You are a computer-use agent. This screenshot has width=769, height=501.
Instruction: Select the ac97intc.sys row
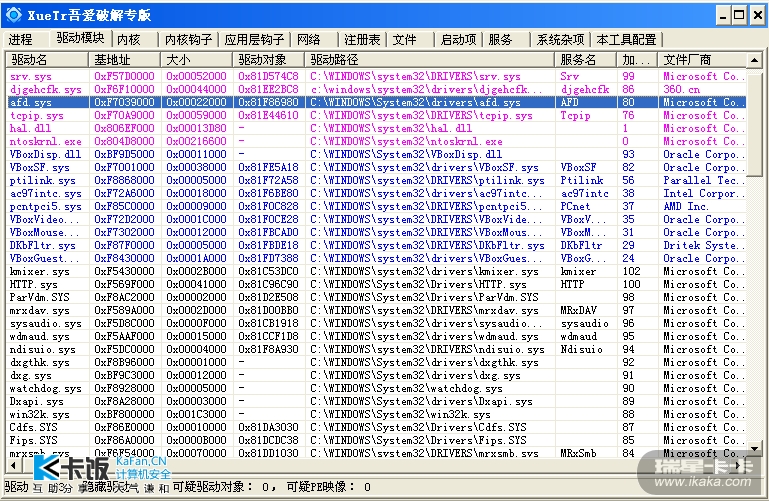point(376,194)
